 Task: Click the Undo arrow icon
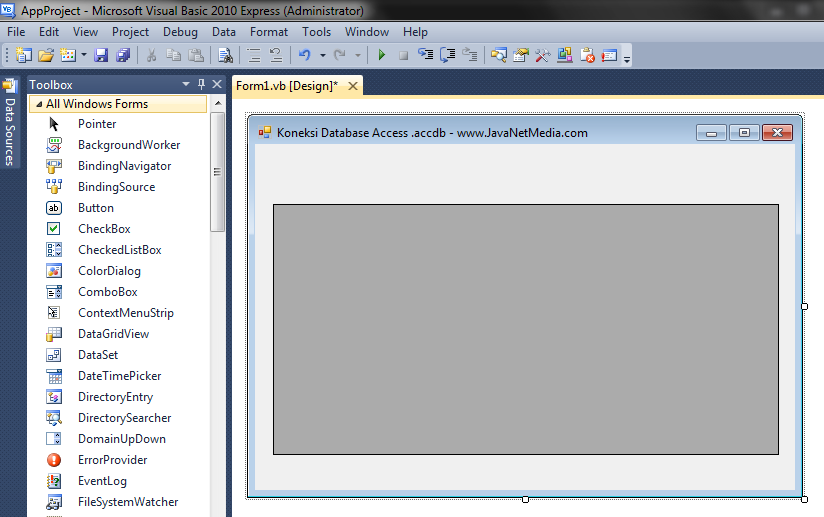tap(305, 55)
